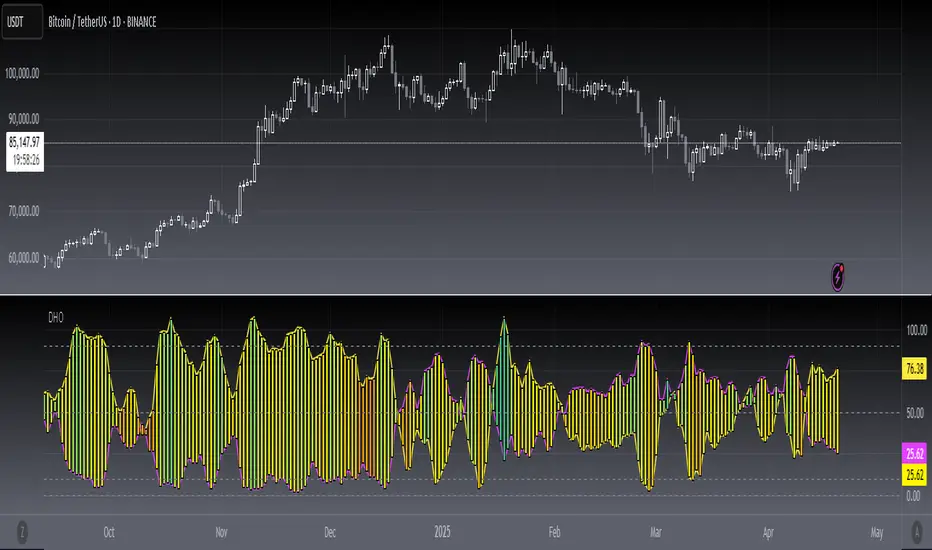Image resolution: width=932 pixels, height=550 pixels.
Task: Click the round Z timezone button
Action: (23, 532)
